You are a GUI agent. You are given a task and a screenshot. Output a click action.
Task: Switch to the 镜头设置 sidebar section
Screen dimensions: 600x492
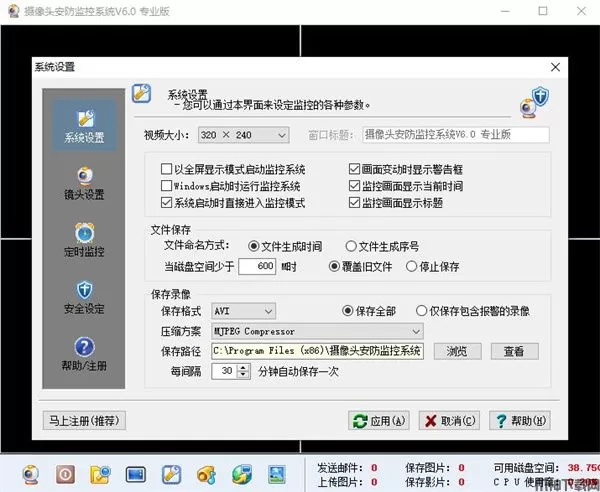(x=84, y=183)
